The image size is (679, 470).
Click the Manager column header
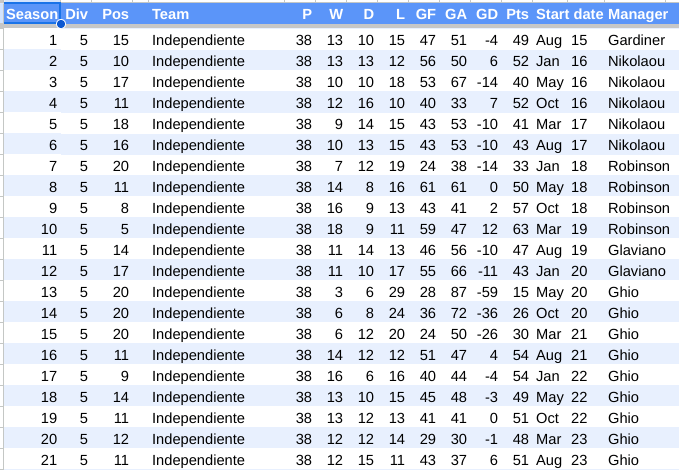[x=637, y=14]
